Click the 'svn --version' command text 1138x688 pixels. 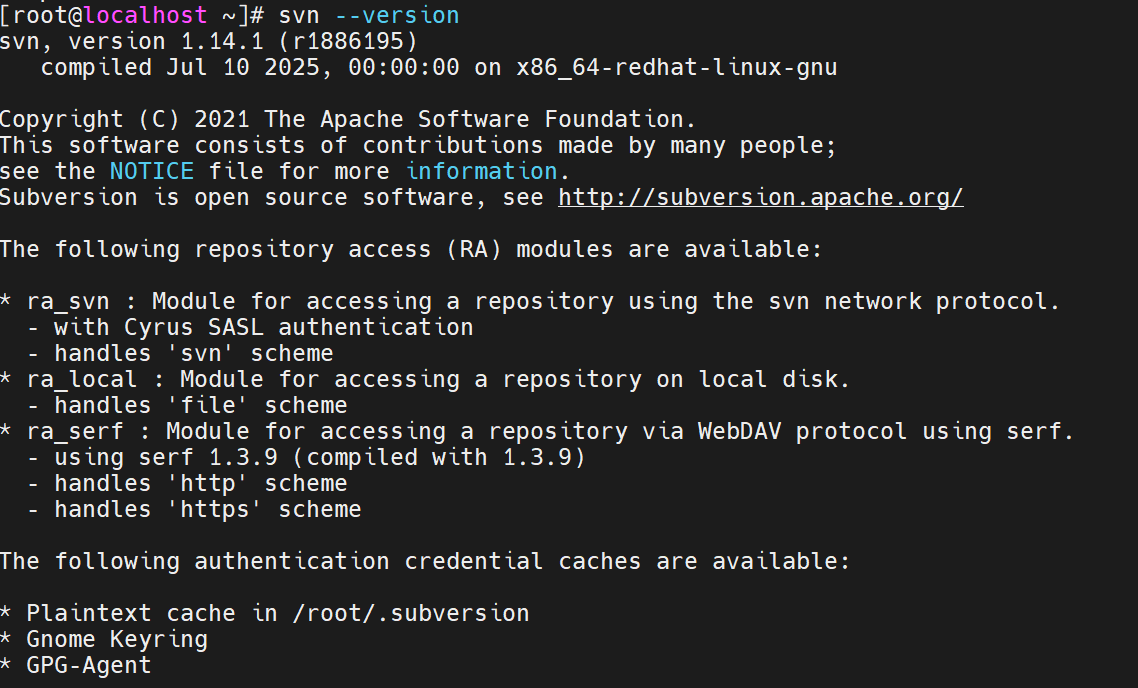pyautogui.click(x=369, y=15)
